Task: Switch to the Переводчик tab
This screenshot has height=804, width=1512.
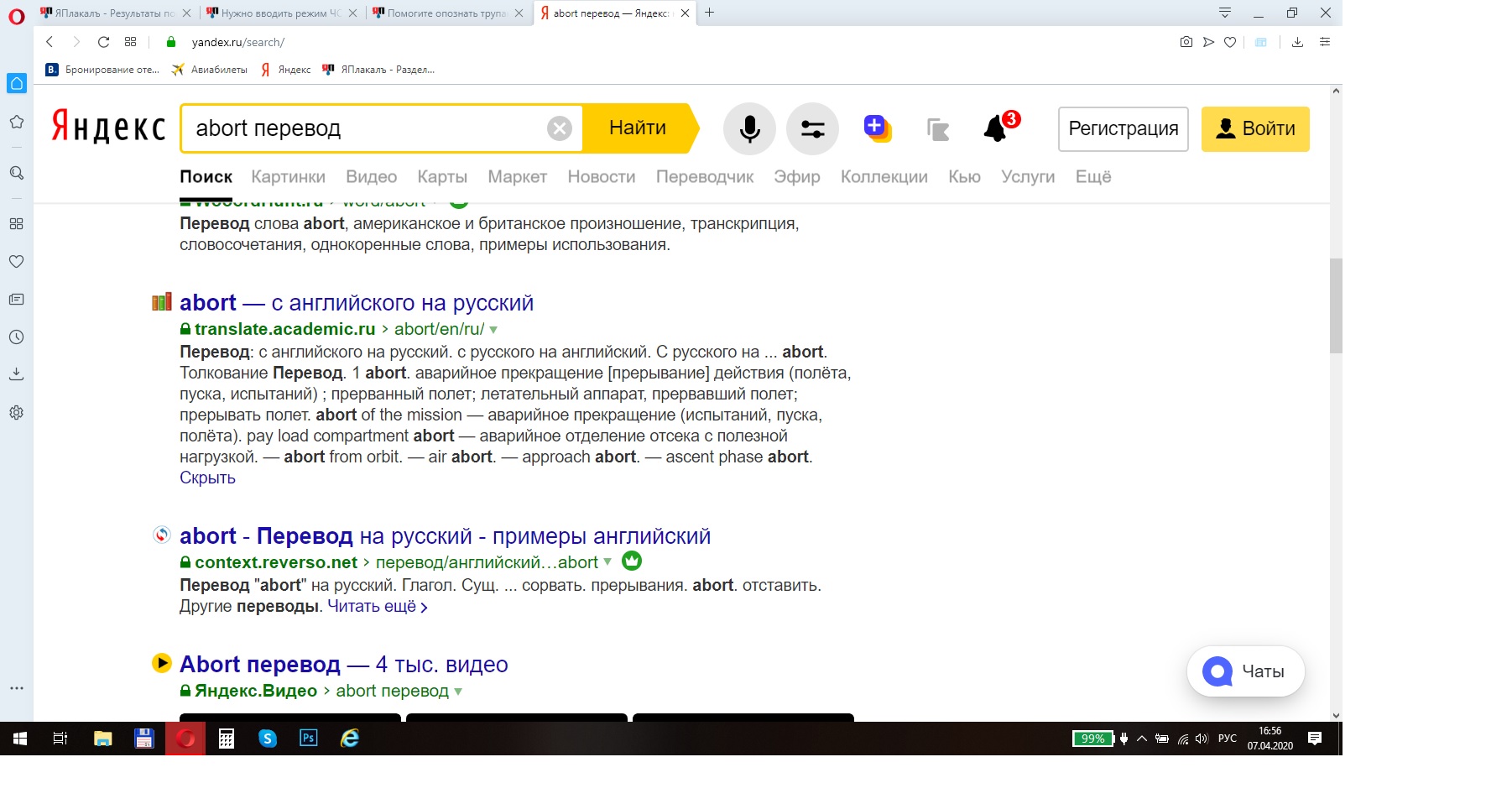Action: pos(705,177)
